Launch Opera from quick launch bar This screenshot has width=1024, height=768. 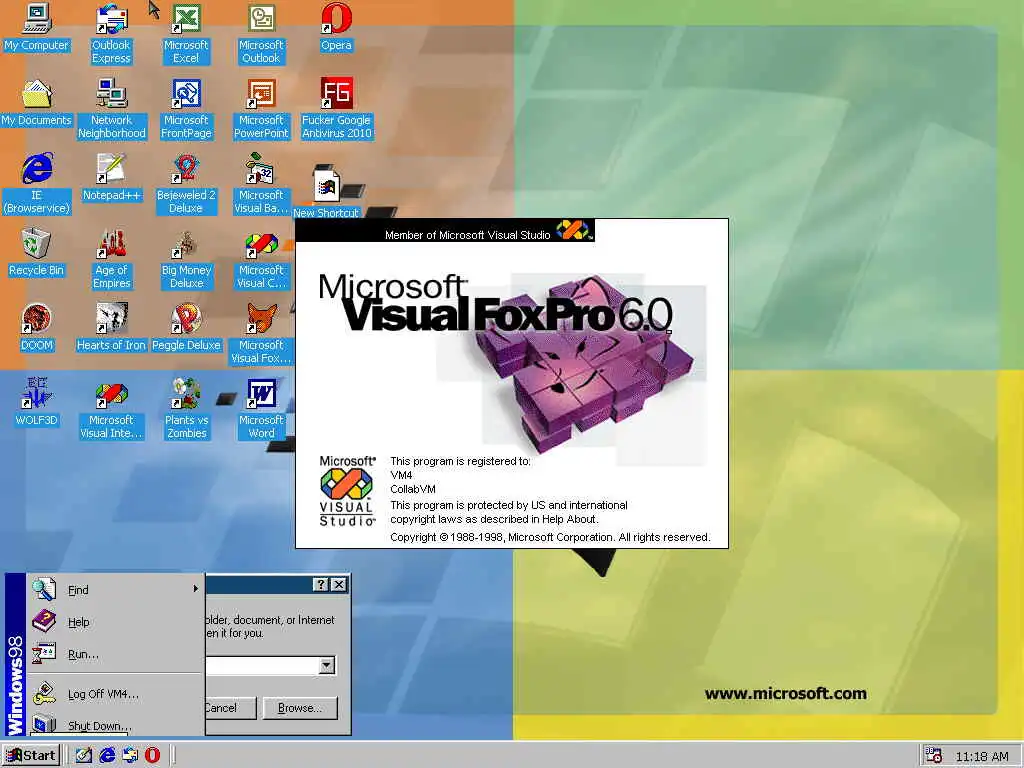(x=152, y=756)
